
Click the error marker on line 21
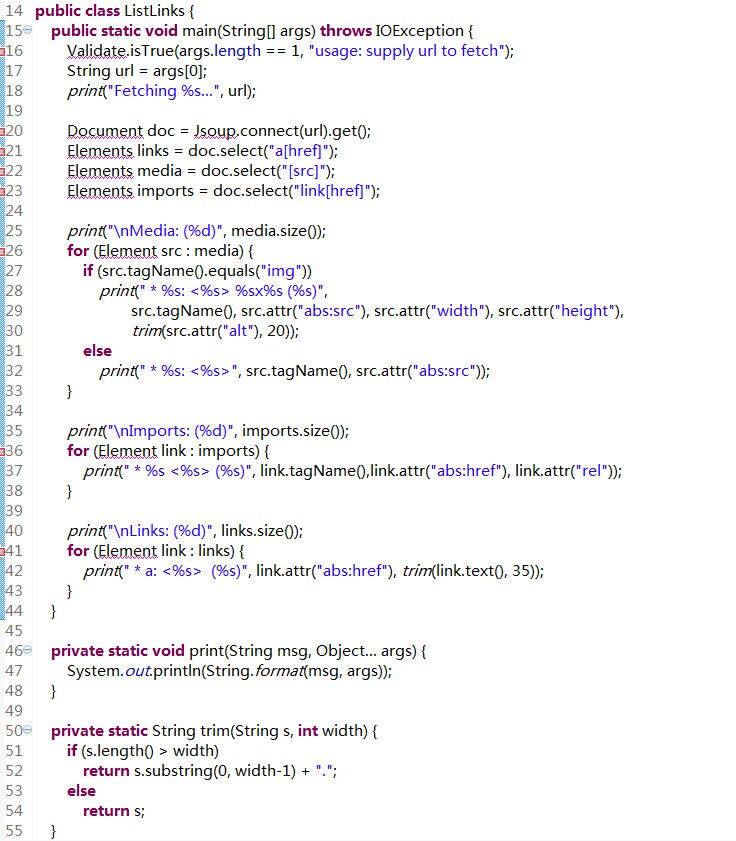(x=2, y=151)
